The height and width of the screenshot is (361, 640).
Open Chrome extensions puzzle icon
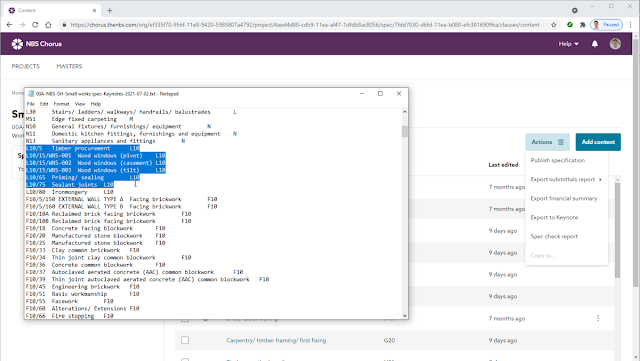[582, 25]
